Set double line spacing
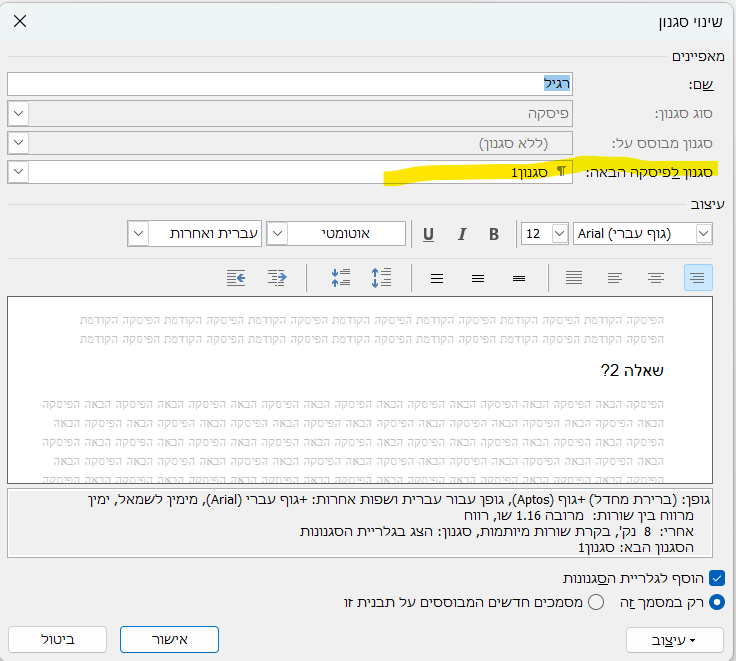This screenshot has height=661, width=736. point(437,278)
